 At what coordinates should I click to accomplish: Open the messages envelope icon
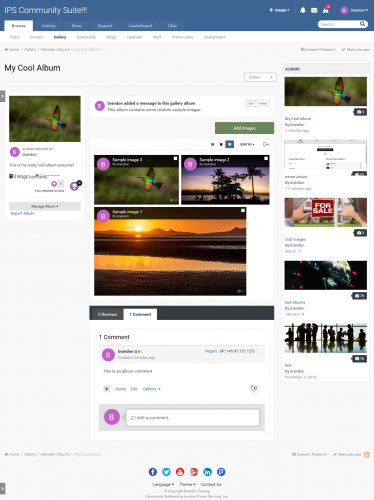314,10
